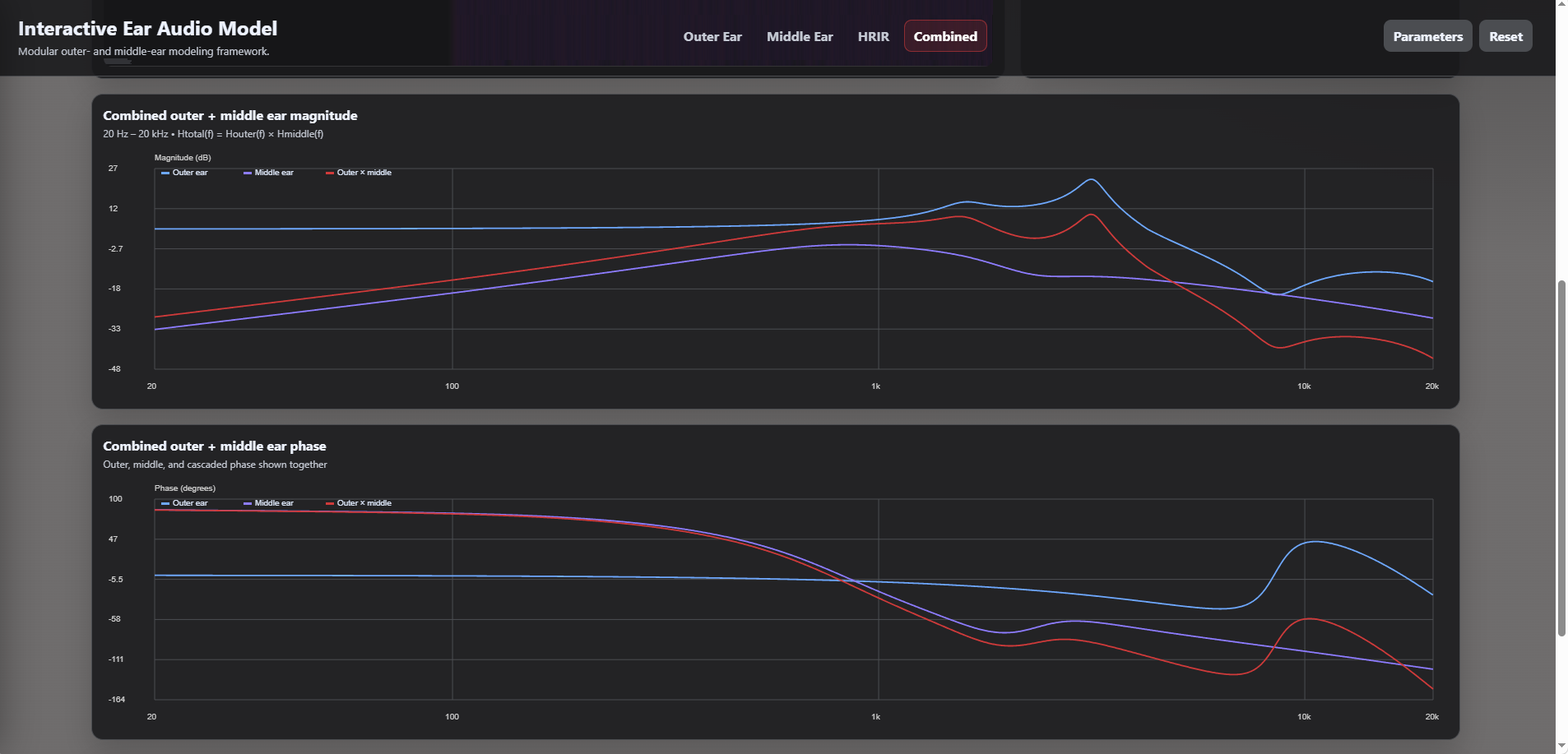Toggle Outer ear legend in magnitude chart

(184, 173)
